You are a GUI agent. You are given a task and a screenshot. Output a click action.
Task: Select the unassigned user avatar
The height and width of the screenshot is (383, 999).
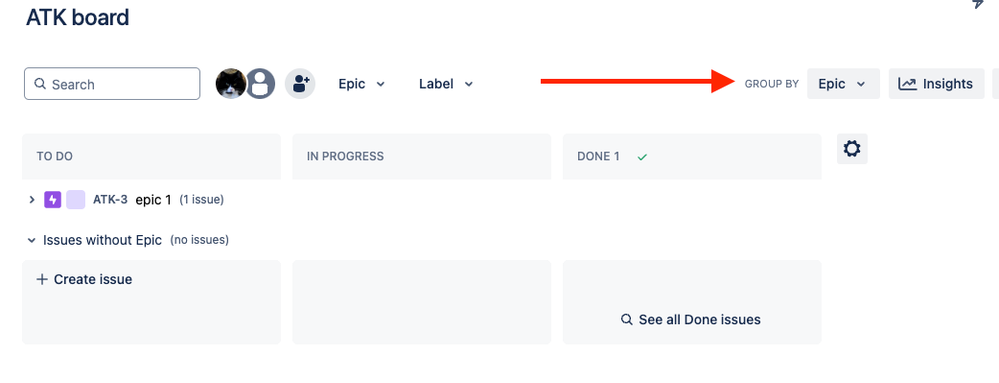click(261, 83)
